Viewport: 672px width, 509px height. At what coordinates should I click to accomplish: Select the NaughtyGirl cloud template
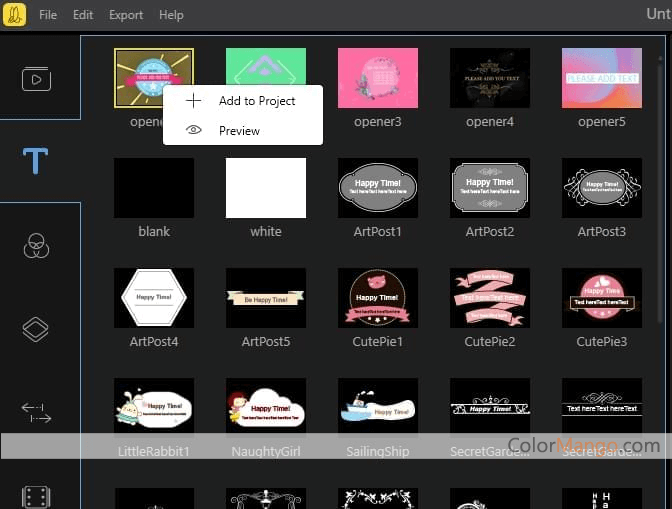point(266,408)
